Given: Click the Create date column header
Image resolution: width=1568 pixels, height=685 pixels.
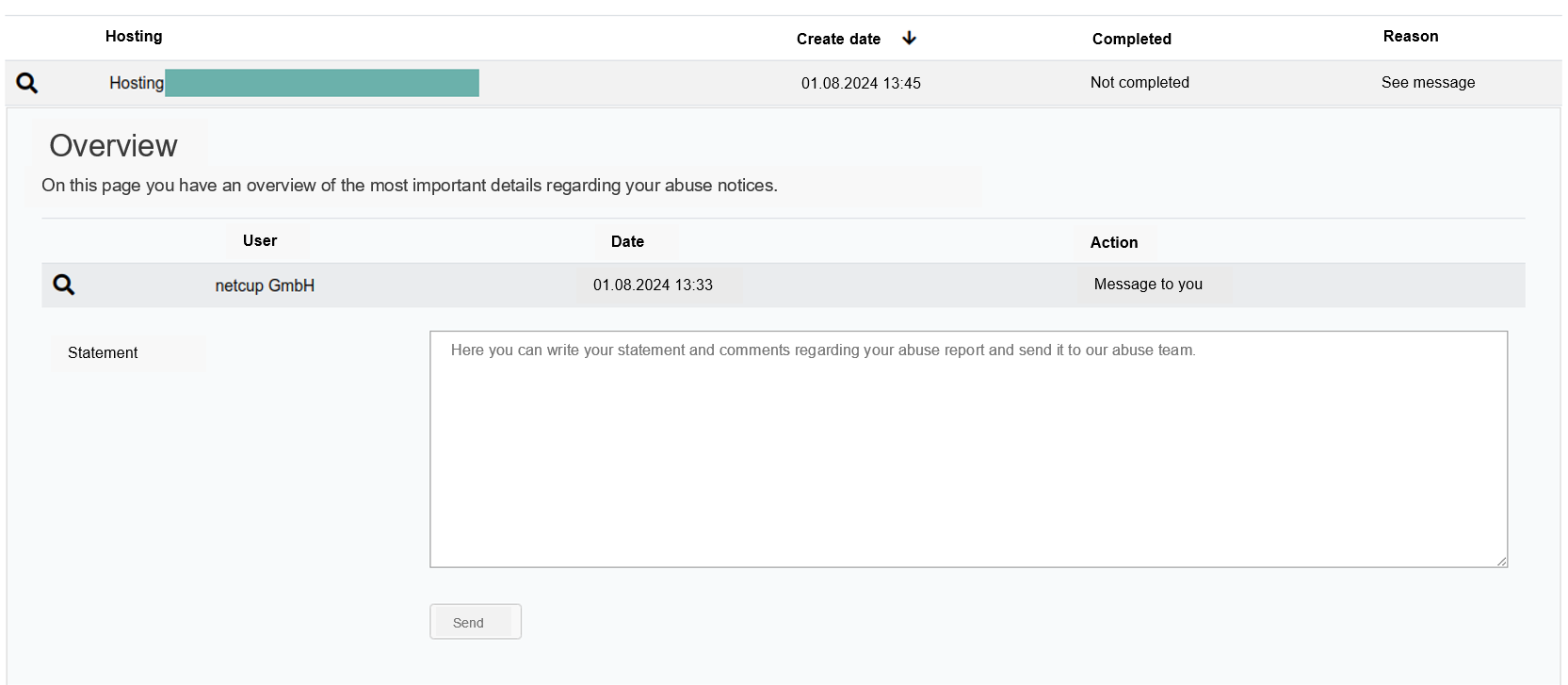Looking at the screenshot, I should (838, 39).
